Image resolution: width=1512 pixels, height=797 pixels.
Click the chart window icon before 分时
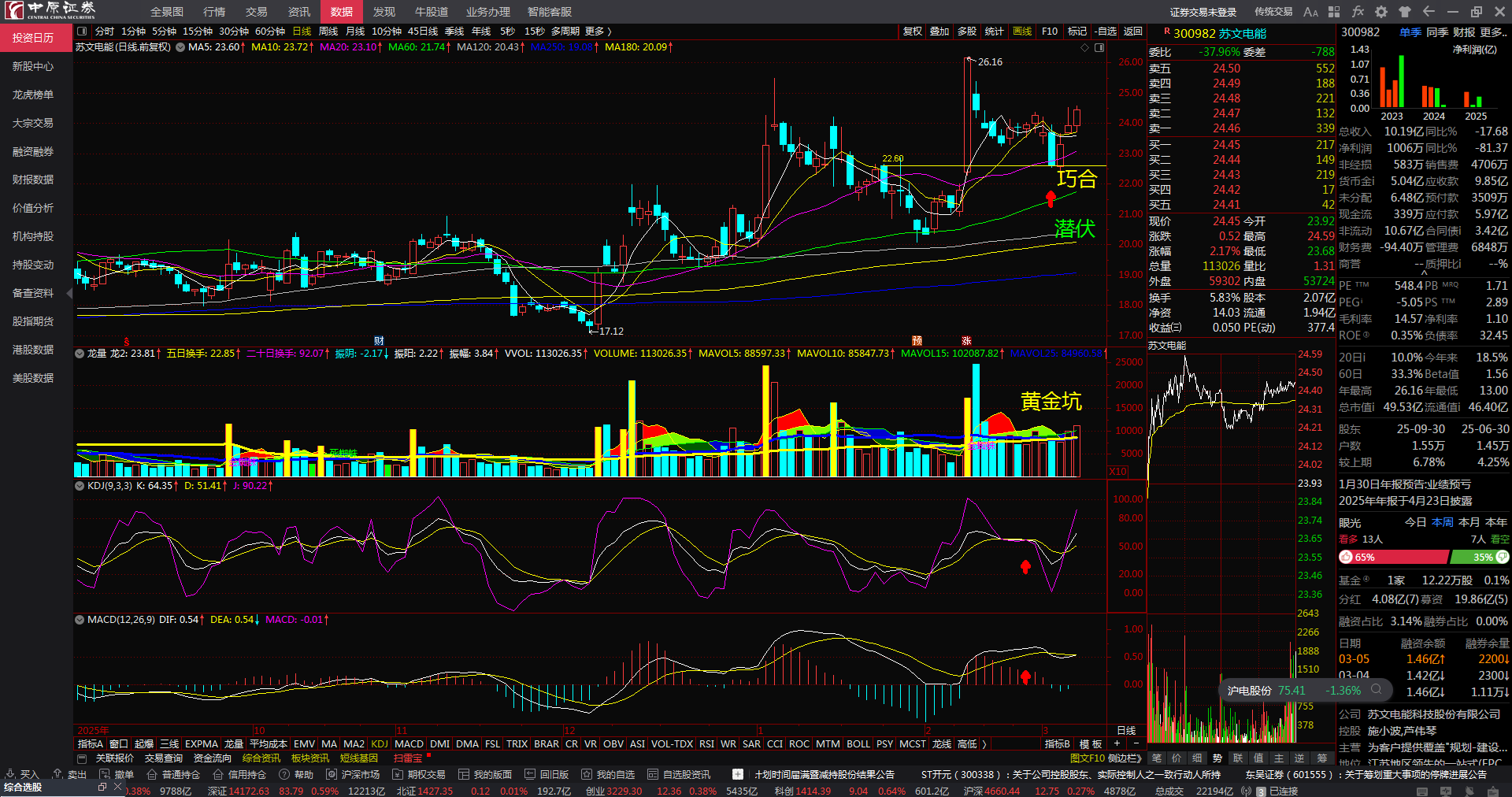pos(82,32)
